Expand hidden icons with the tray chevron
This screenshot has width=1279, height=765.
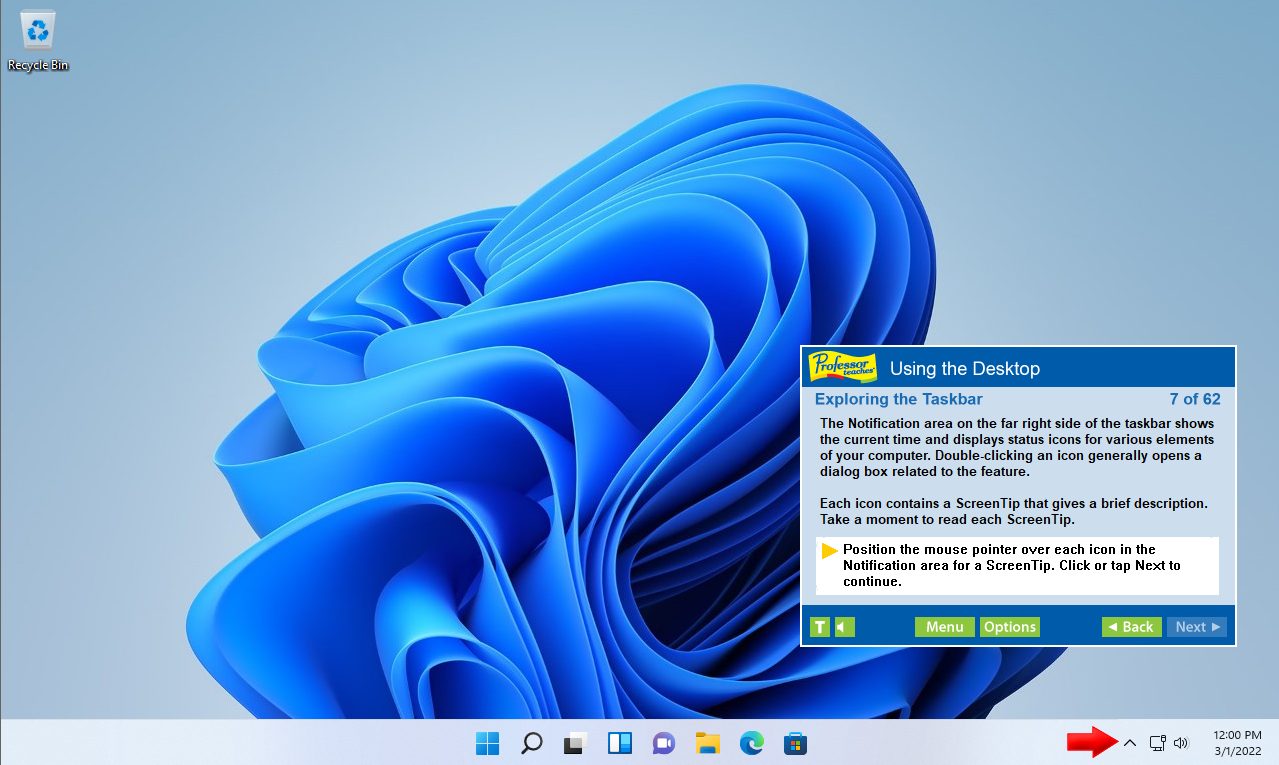pos(1129,743)
